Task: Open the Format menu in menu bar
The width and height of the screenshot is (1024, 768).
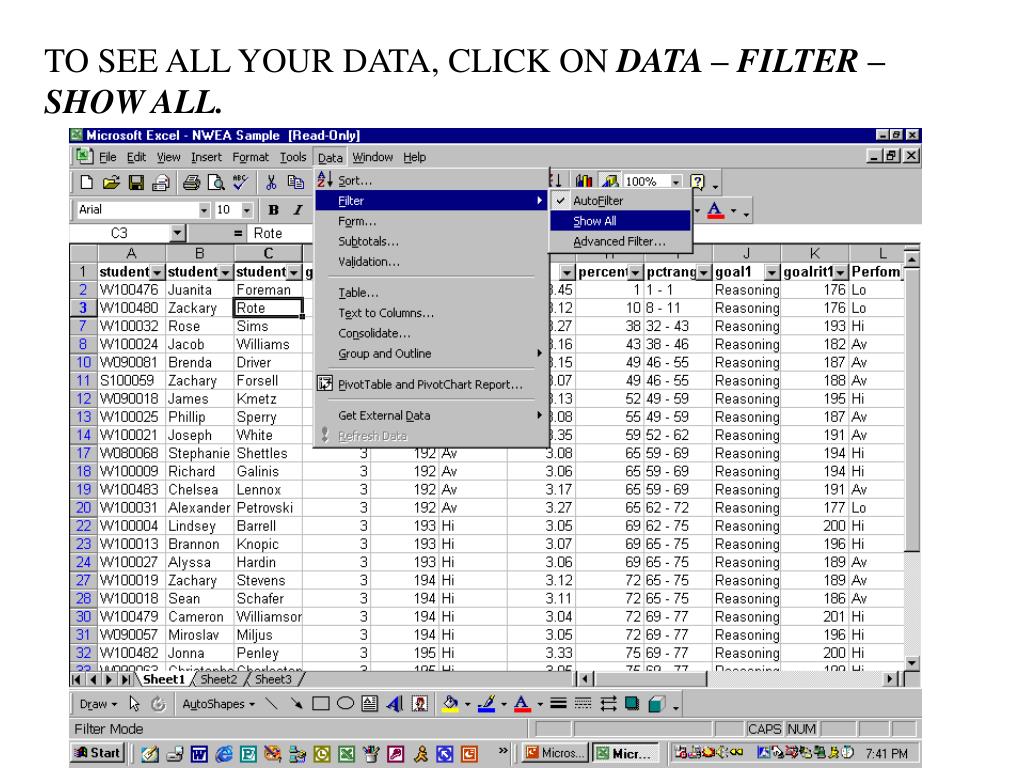Action: click(251, 157)
